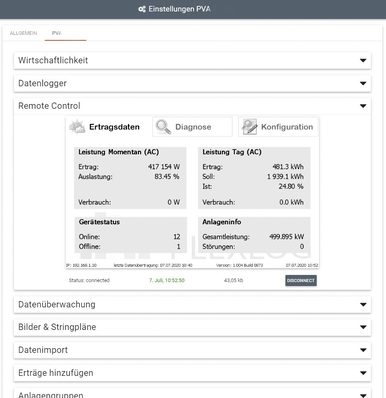Expand the Anlagengruppen section arrow
This screenshot has height=398, width=386.
tap(363, 395)
